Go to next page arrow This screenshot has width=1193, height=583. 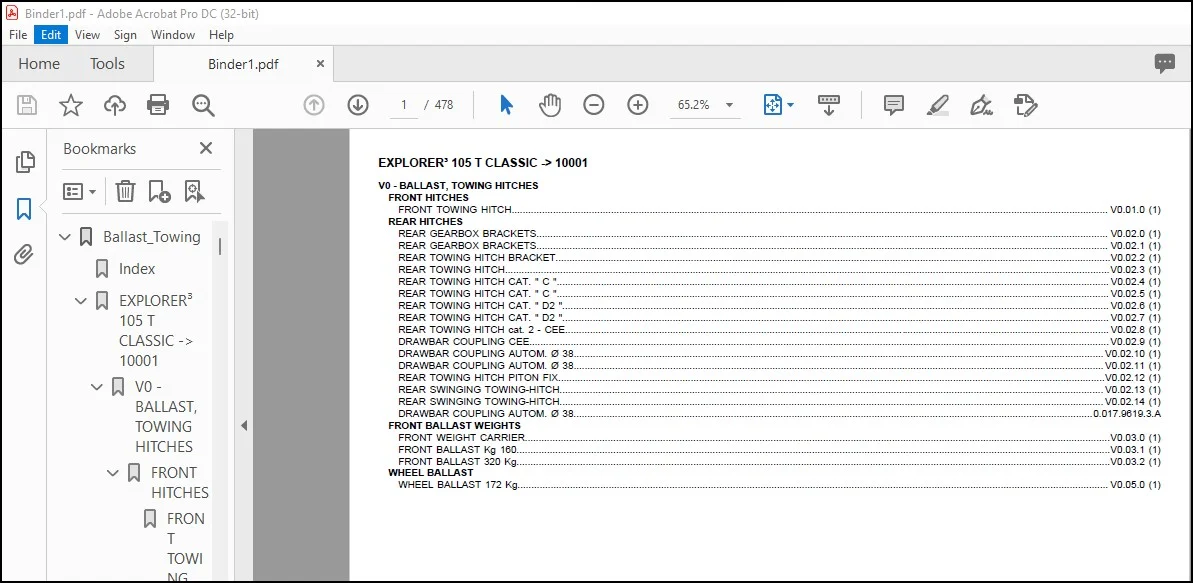point(358,105)
